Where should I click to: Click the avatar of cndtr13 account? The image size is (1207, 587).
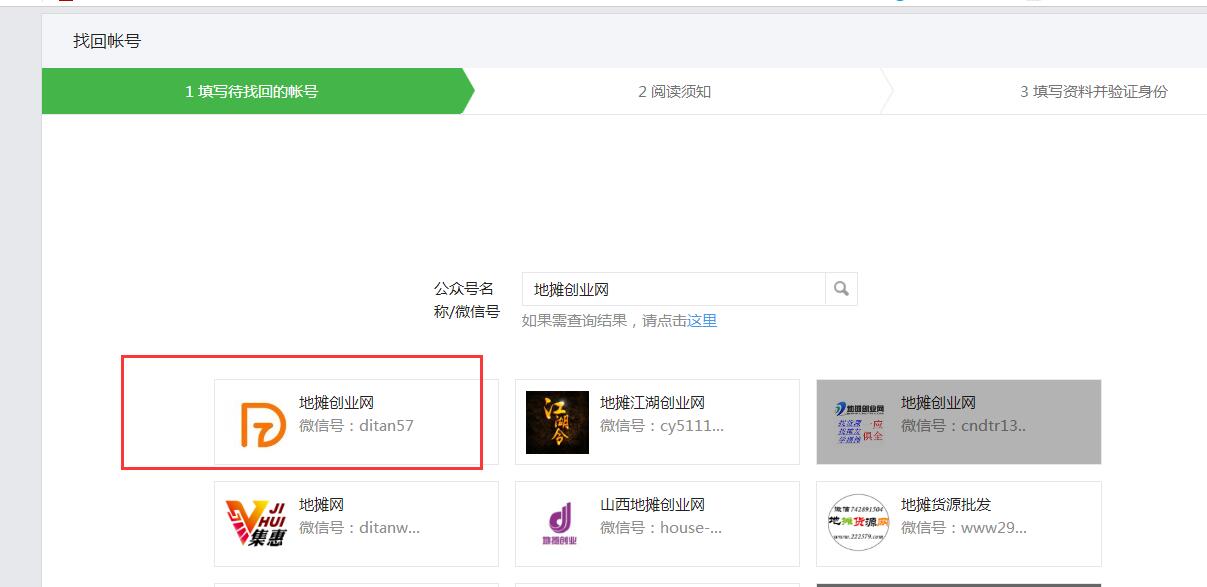(859, 422)
